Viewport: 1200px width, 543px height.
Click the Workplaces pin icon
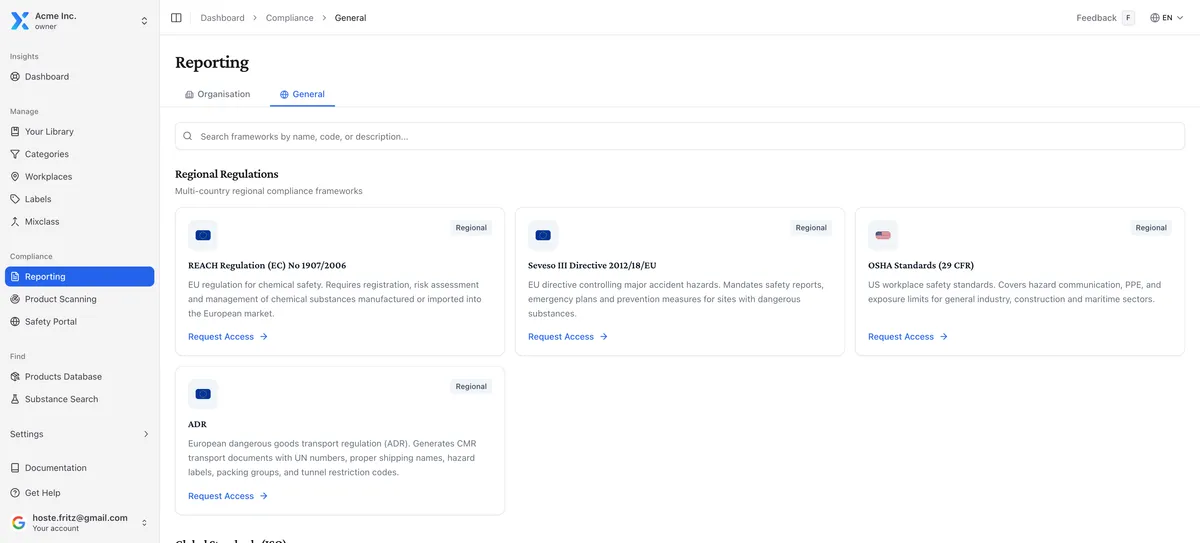point(15,177)
